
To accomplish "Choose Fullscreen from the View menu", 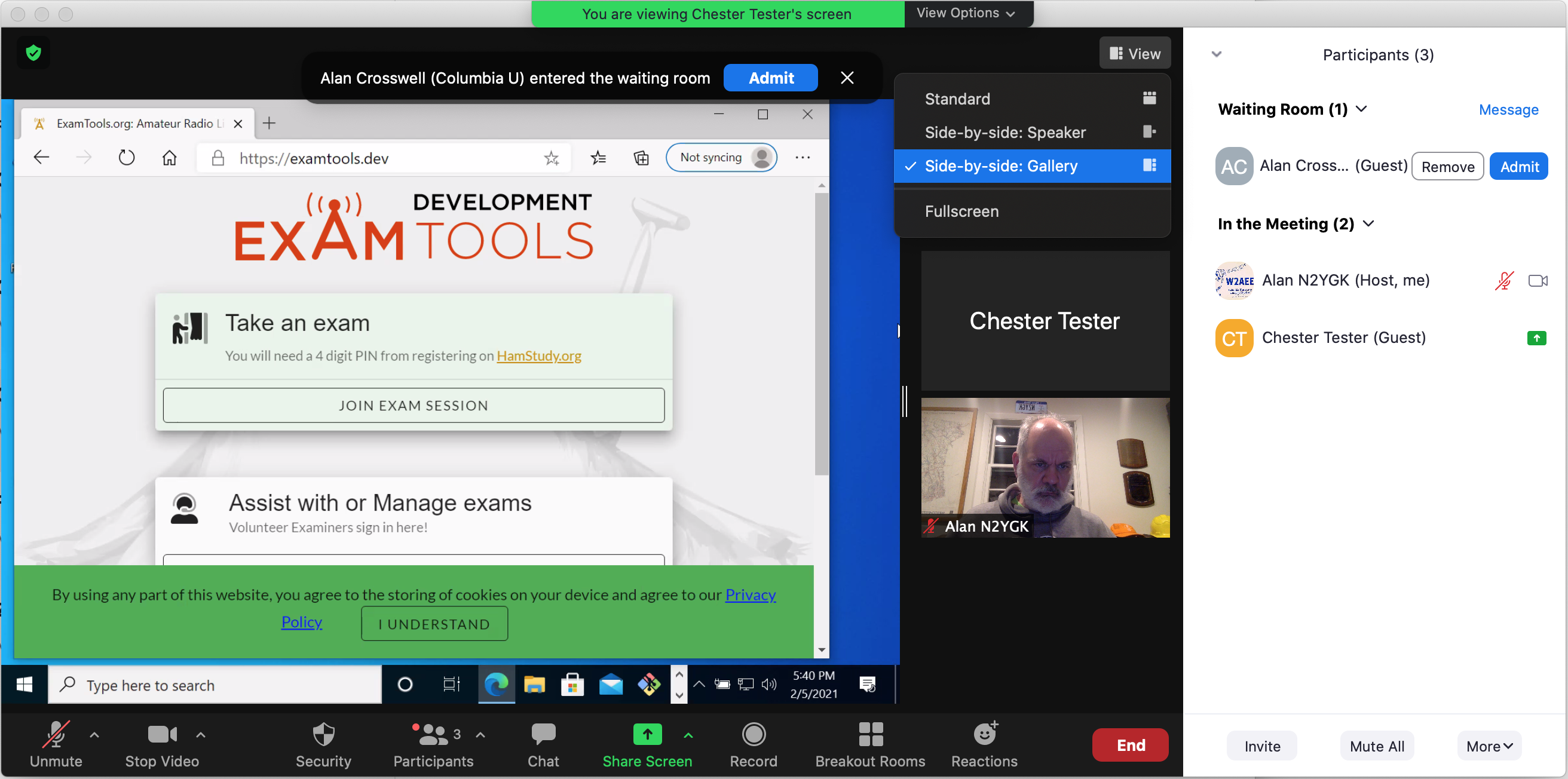I will (961, 211).
